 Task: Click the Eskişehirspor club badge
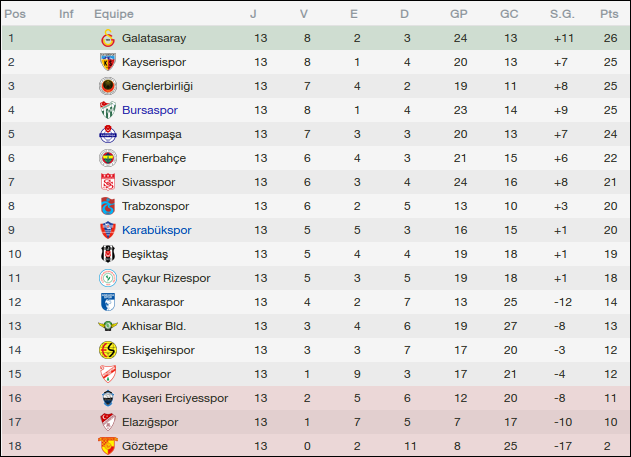[x=107, y=350]
